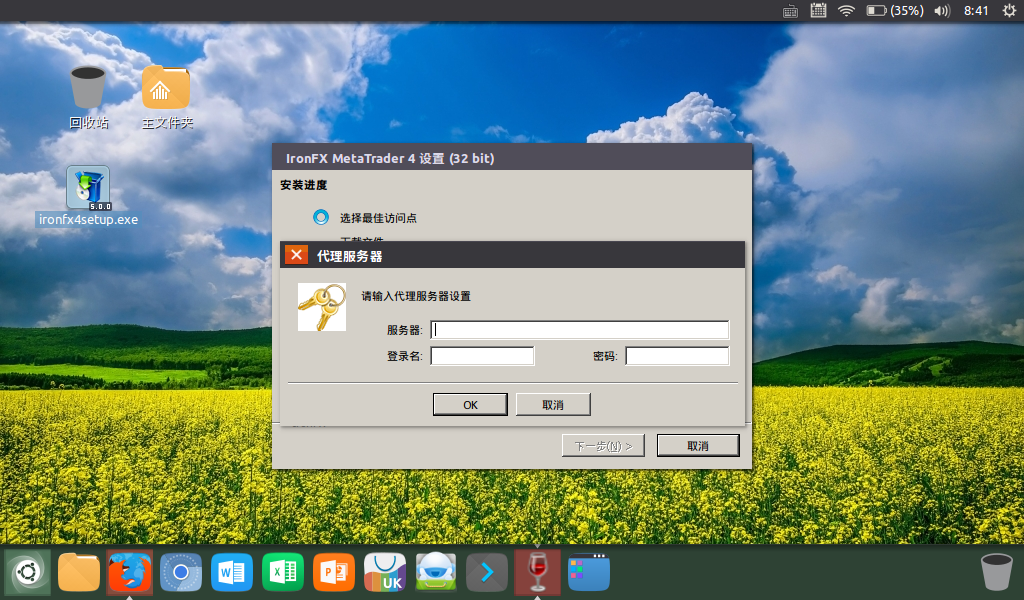Open the blue helmet app in the dock
This screenshot has height=600, width=1024.
[x=436, y=573]
